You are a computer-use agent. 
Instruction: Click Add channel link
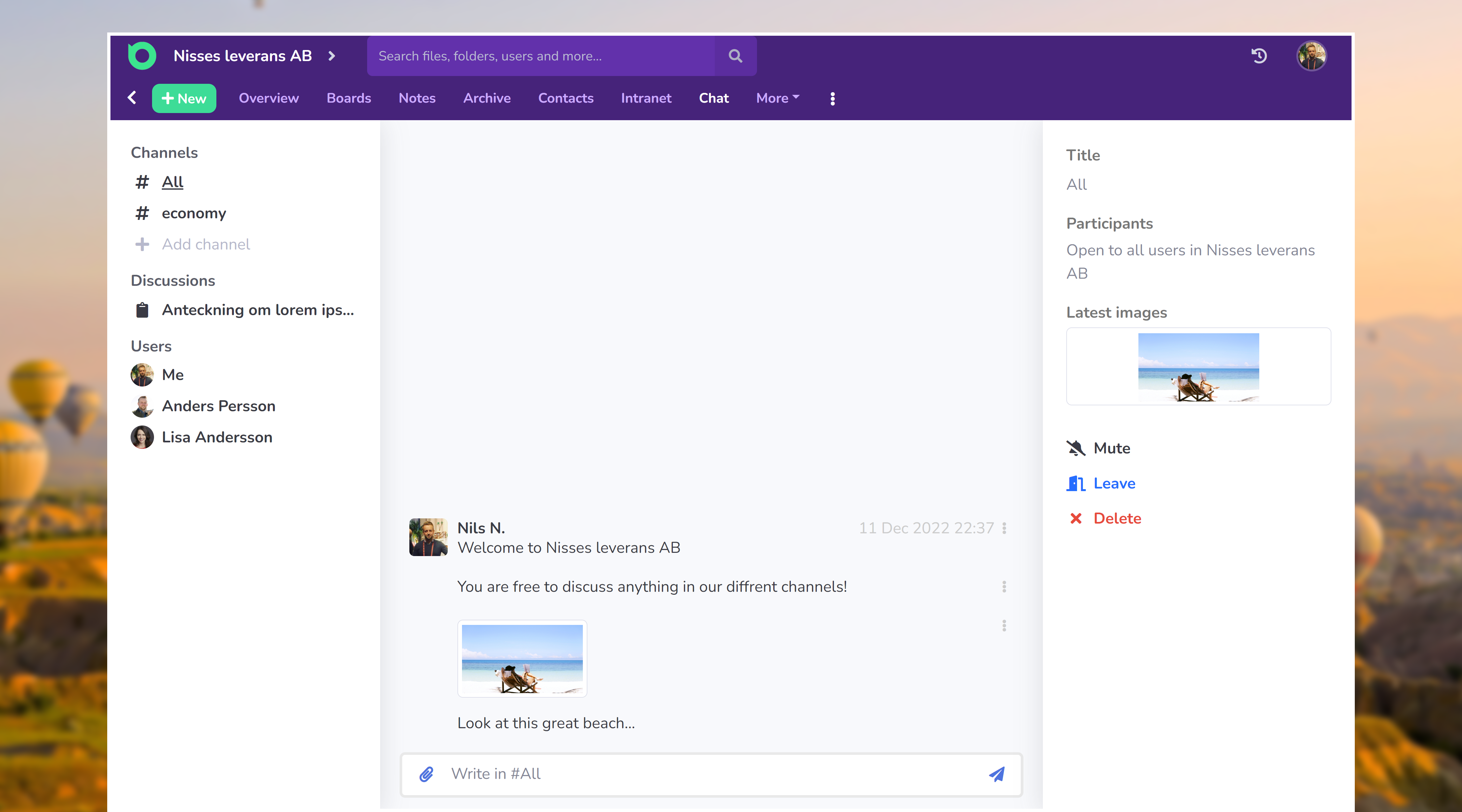205,244
